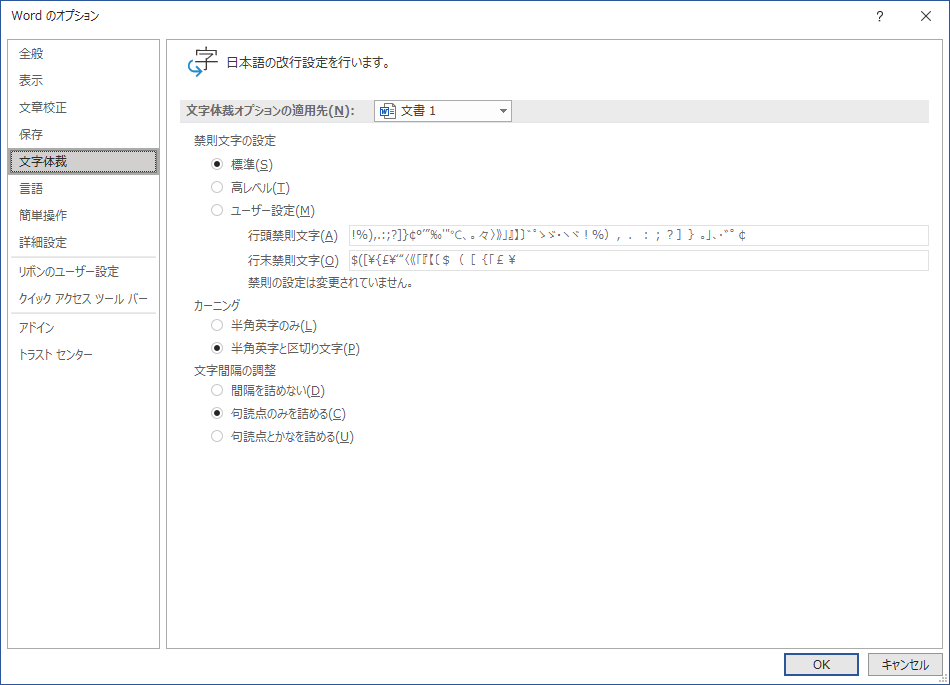Click the 文字体裁オプションの適用先(N) label
The image size is (950, 685).
pos(270,111)
